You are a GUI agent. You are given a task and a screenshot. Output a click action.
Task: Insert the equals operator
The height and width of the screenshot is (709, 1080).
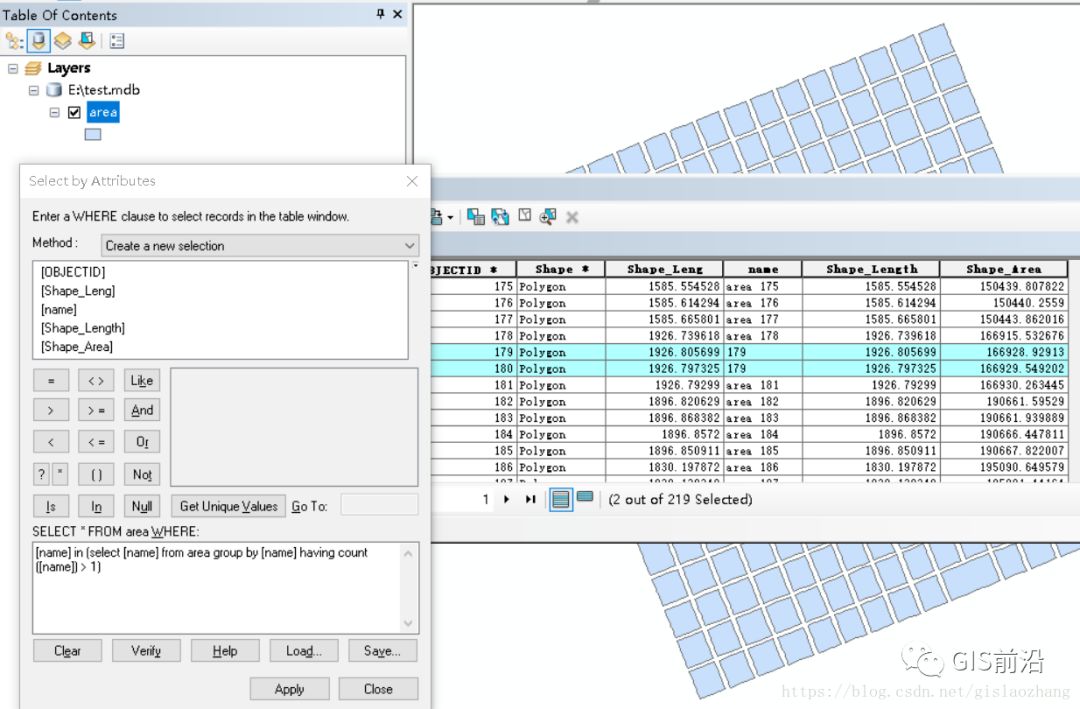51,380
